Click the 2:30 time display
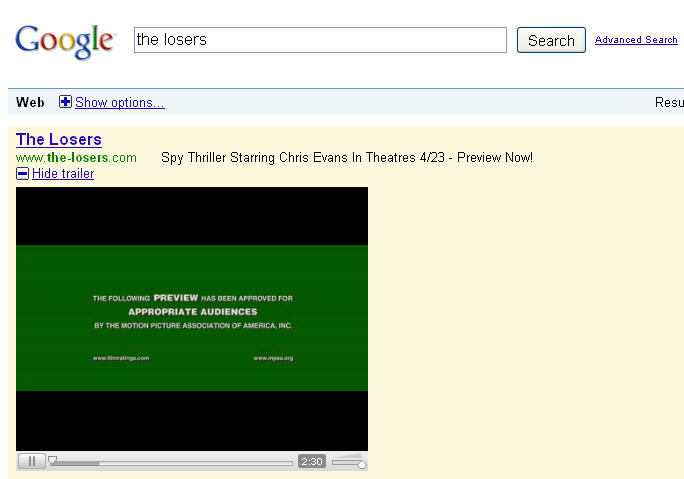Image resolution: width=684 pixels, height=479 pixels. (312, 462)
